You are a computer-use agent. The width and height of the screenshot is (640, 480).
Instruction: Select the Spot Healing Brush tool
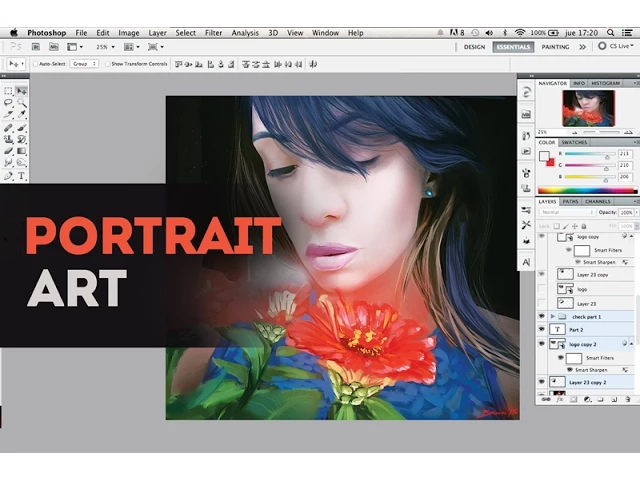pyautogui.click(x=8, y=128)
